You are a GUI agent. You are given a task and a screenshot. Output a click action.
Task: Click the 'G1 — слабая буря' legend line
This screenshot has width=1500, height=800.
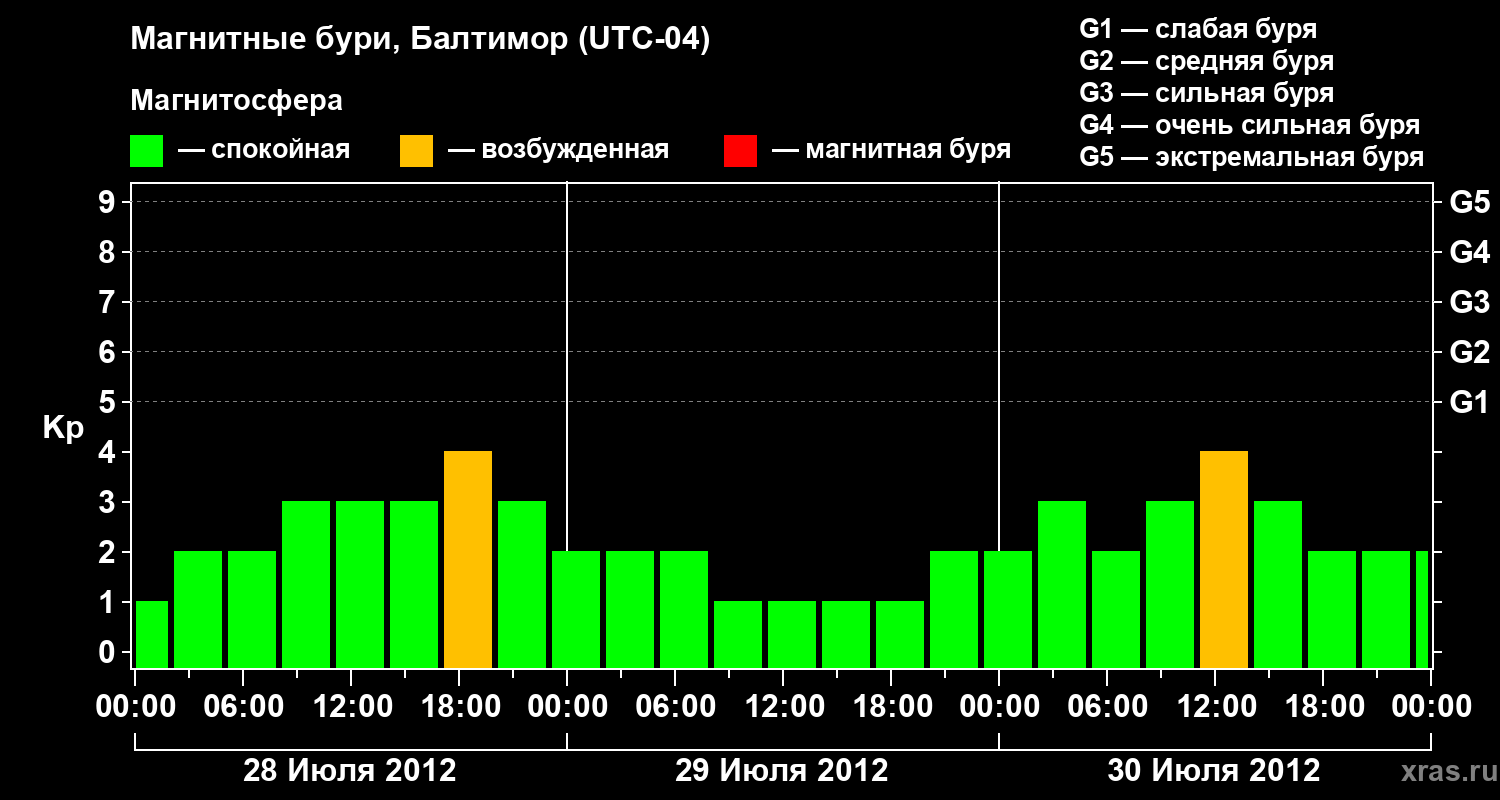tap(1199, 29)
